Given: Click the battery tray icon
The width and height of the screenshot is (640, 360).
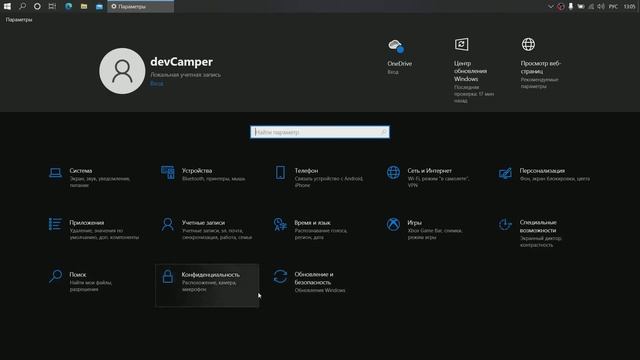Looking at the screenshot, I should pos(581,7).
